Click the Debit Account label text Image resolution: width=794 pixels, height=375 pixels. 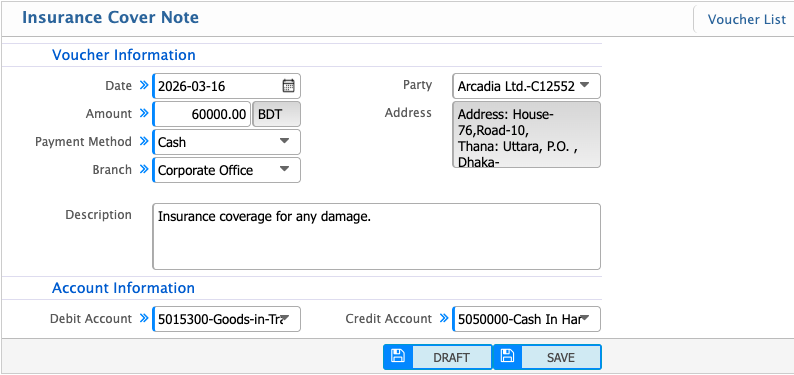point(91,318)
